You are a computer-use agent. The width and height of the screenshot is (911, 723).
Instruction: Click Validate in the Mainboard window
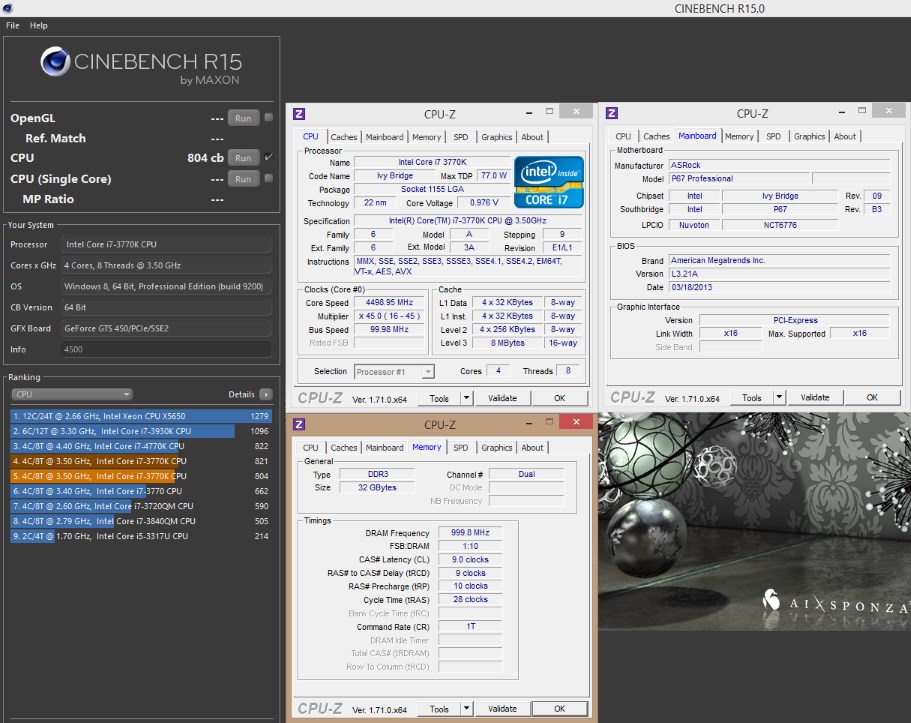click(815, 398)
